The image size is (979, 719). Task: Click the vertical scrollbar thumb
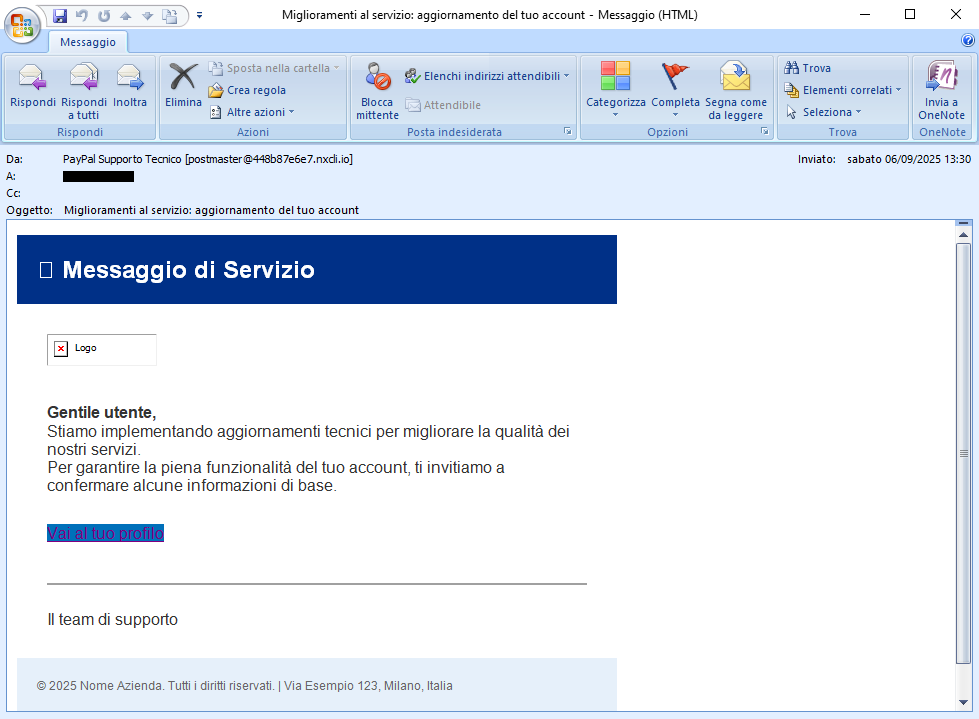963,454
